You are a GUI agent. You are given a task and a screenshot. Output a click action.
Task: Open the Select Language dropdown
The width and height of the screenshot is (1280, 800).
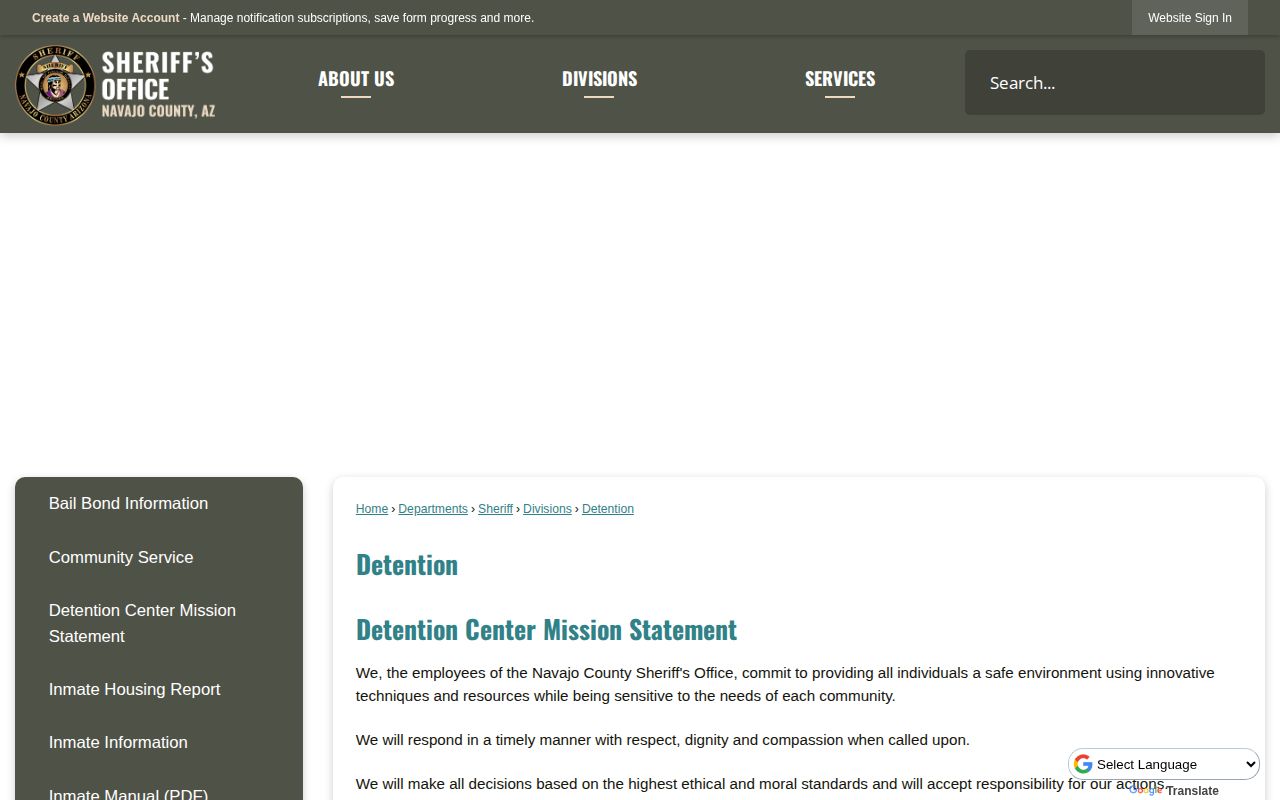pos(1165,765)
